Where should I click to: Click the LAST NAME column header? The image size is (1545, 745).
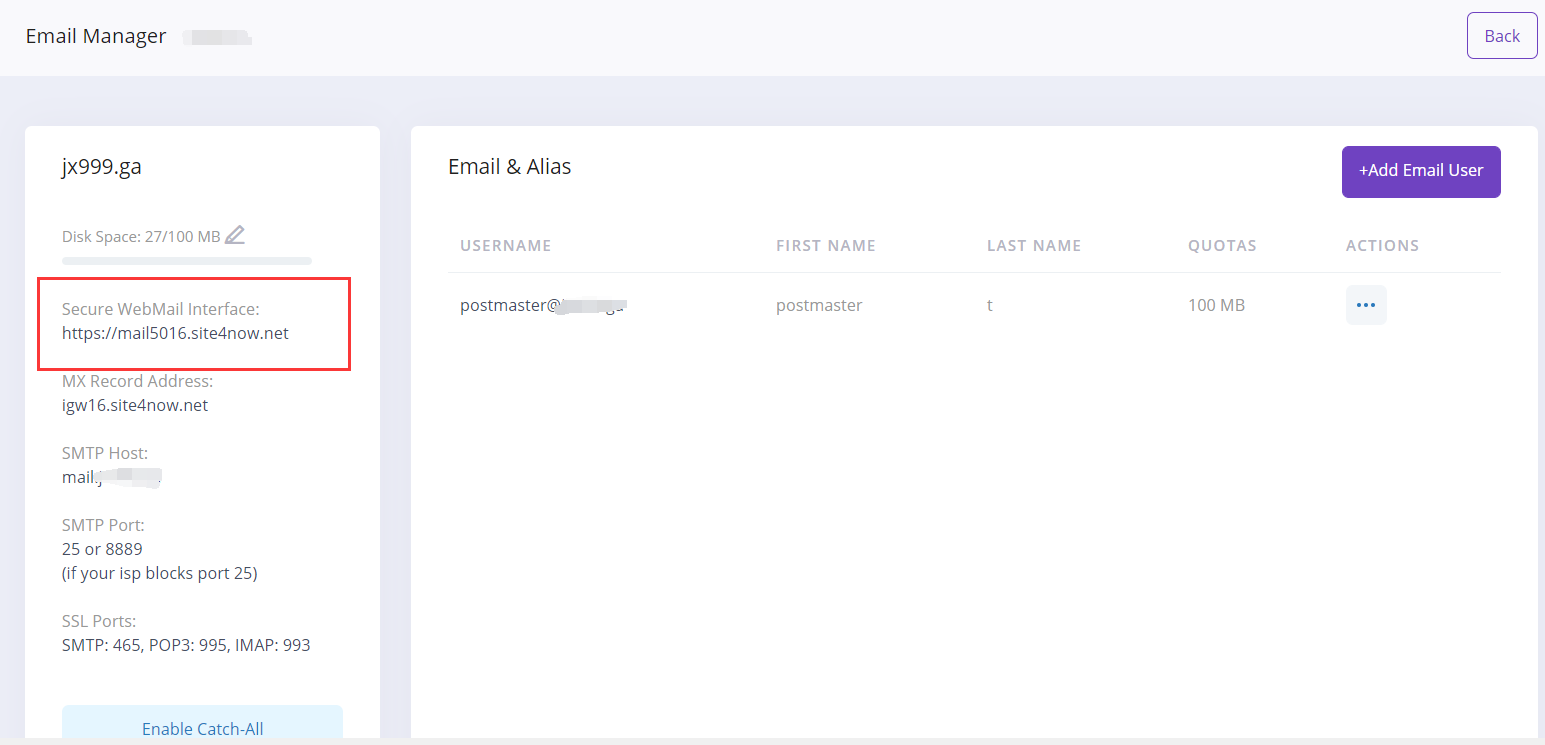[1033, 246]
